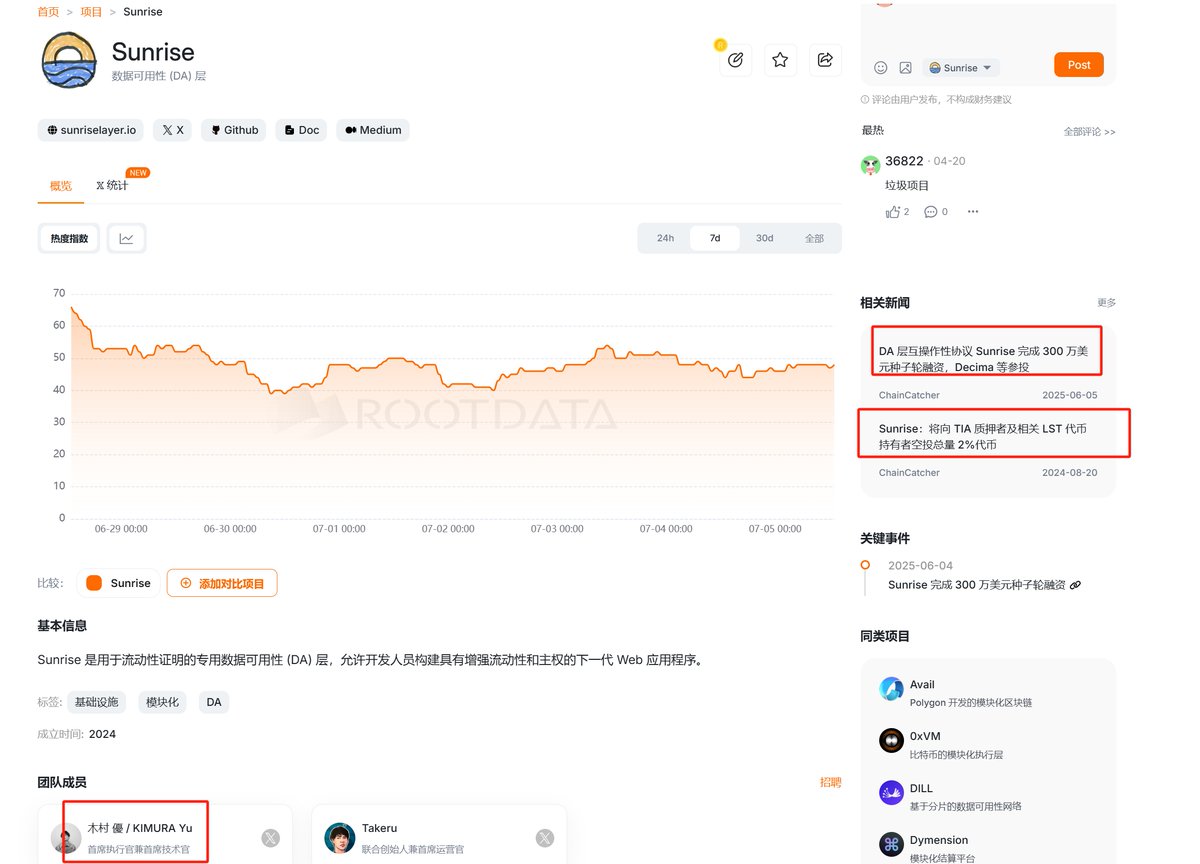Image resolution: width=1200 pixels, height=864 pixels.
Task: Switch to the X 统计 tab
Action: point(112,186)
